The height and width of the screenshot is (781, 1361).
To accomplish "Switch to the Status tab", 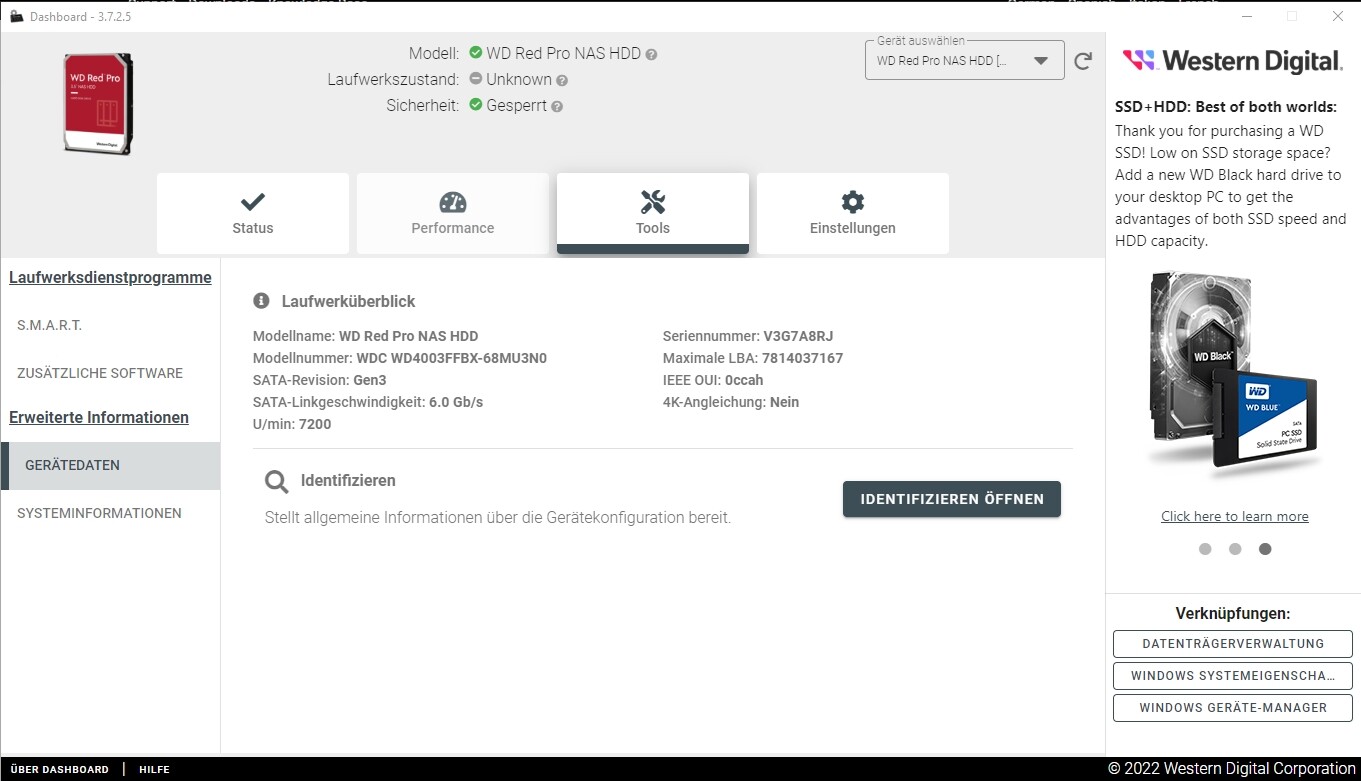I will click(x=253, y=213).
